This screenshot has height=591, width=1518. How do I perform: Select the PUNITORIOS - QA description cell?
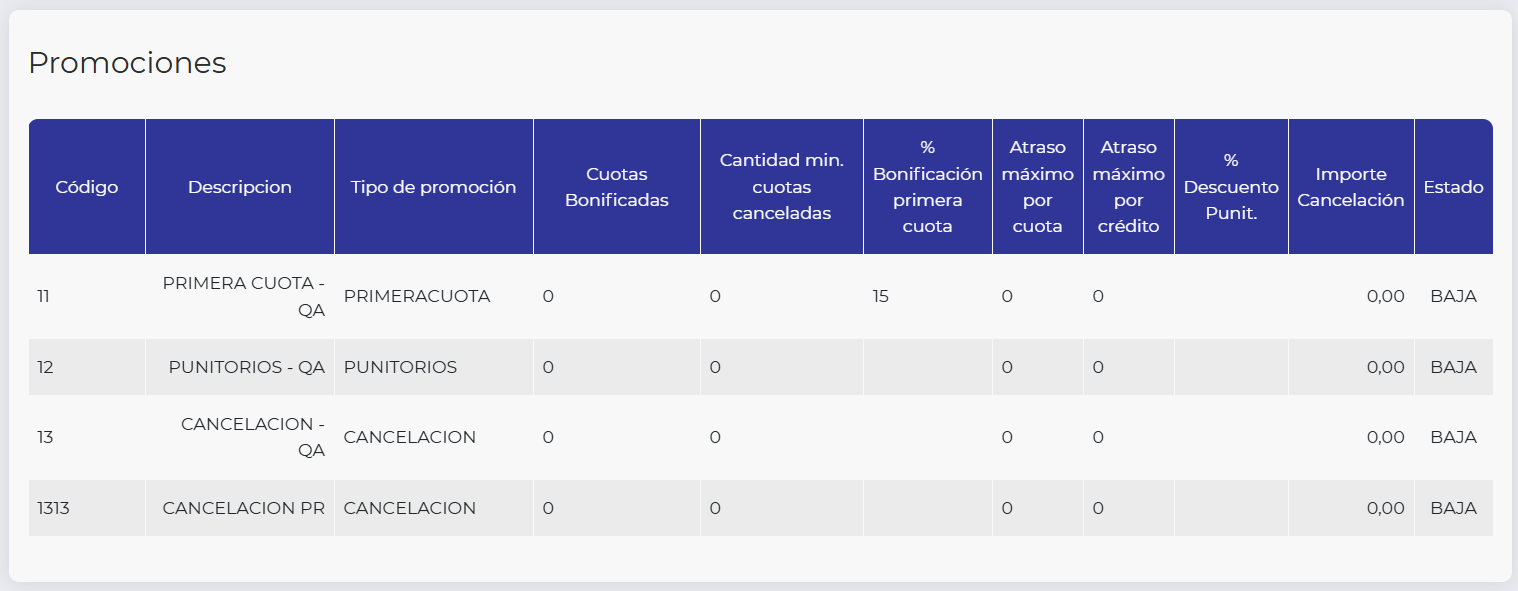coord(246,367)
